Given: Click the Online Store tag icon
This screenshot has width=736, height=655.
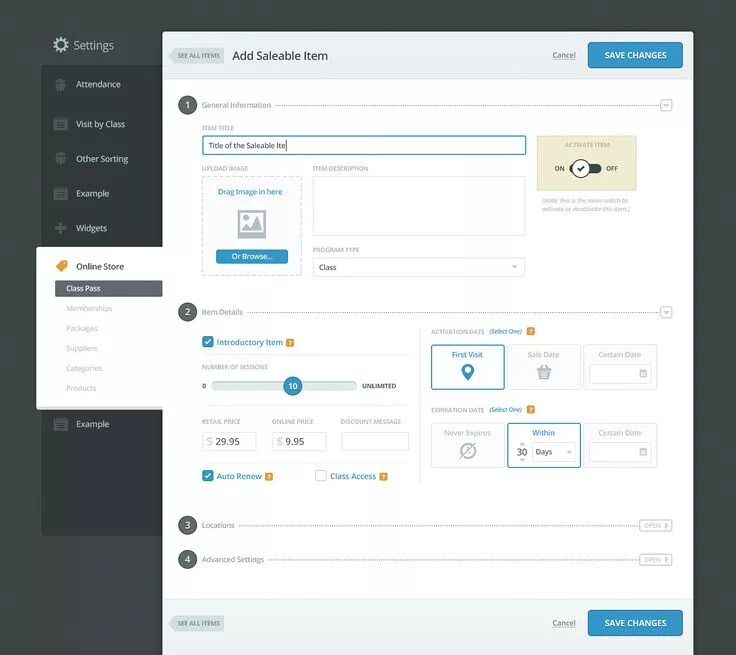Looking at the screenshot, I should 61,266.
